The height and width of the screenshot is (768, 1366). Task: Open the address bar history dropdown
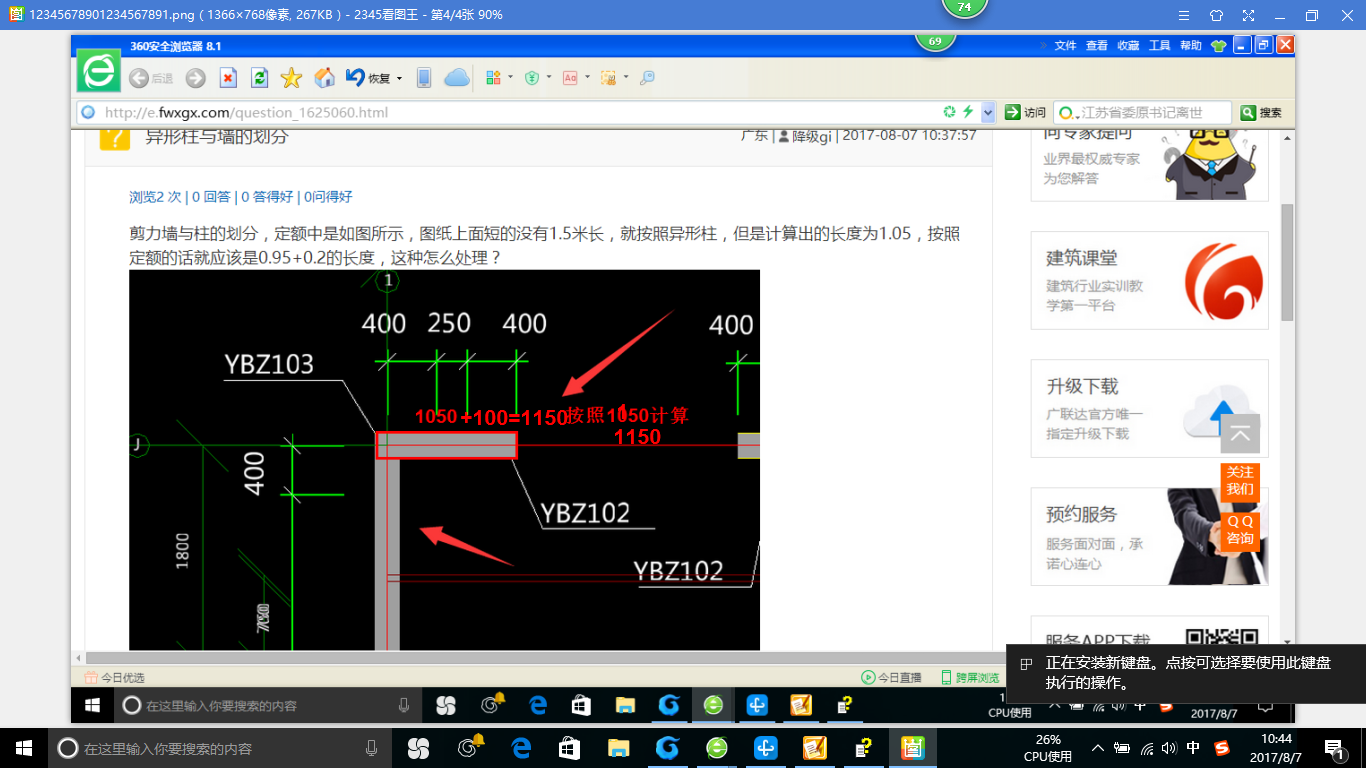pyautogui.click(x=988, y=112)
